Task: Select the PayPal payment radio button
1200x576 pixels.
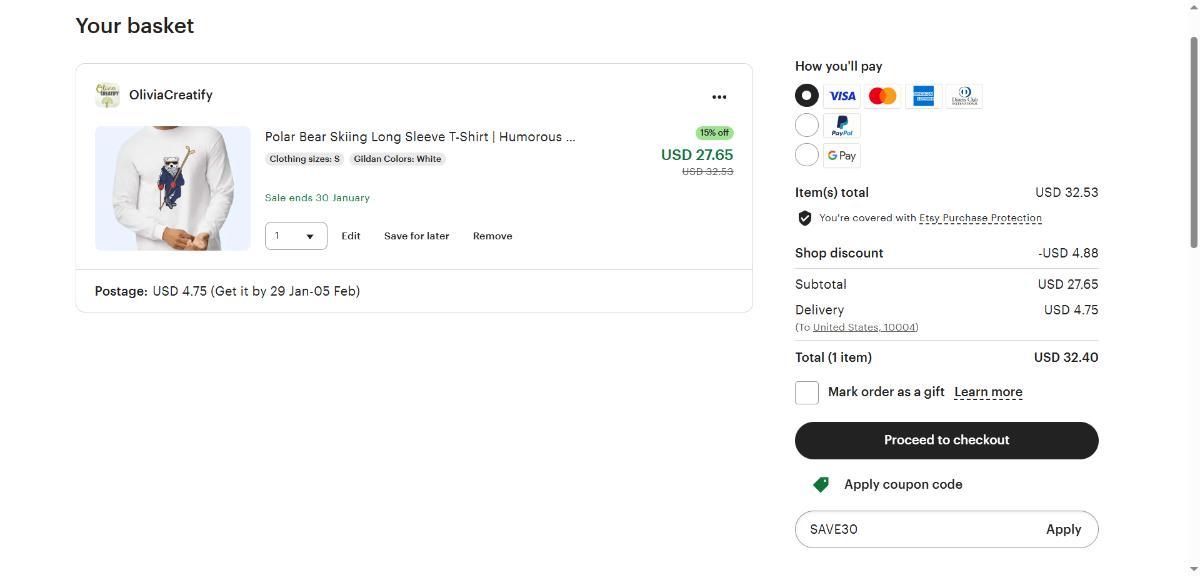Action: coord(807,126)
